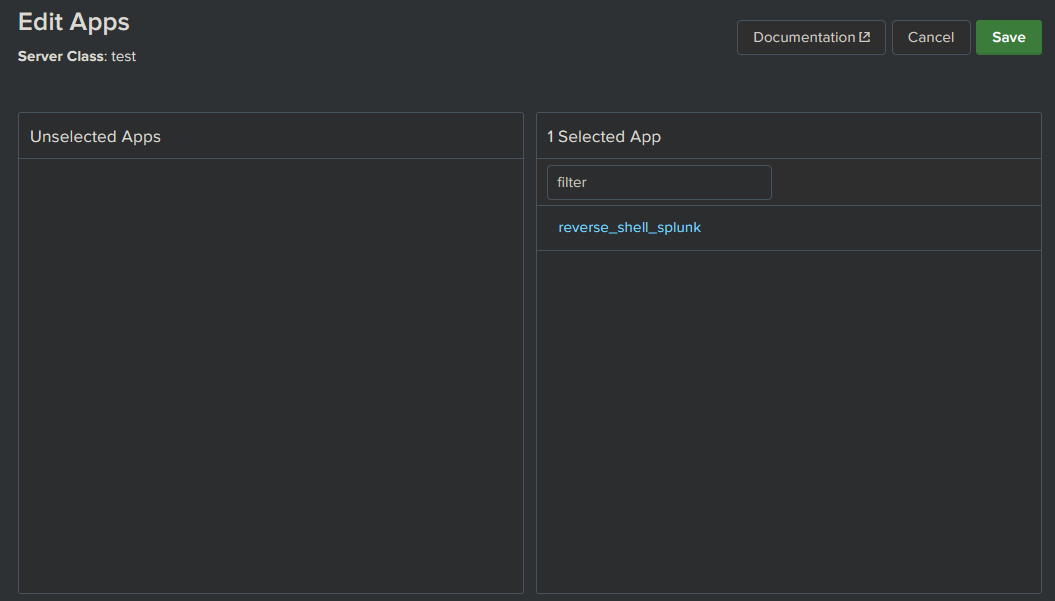Click the 'Unselected Apps' heading
Screen dimensions: 1055x601
96,137
